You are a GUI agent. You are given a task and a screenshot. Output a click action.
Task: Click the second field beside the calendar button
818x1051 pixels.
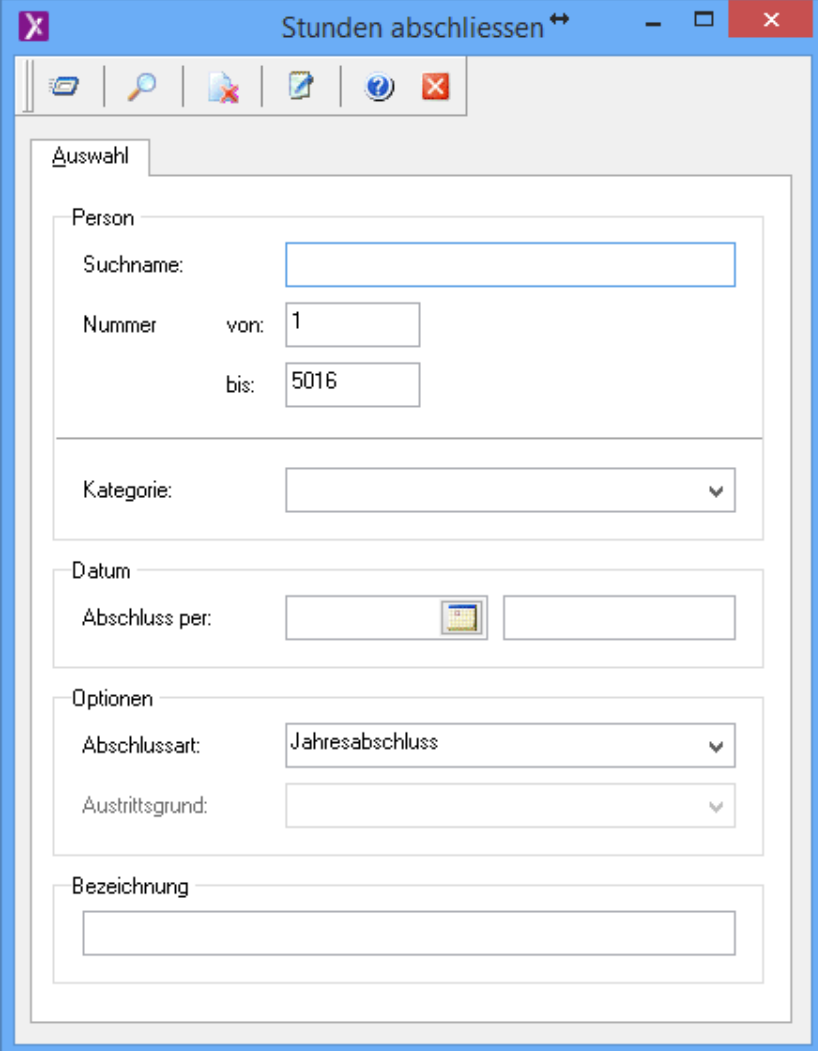tap(619, 618)
